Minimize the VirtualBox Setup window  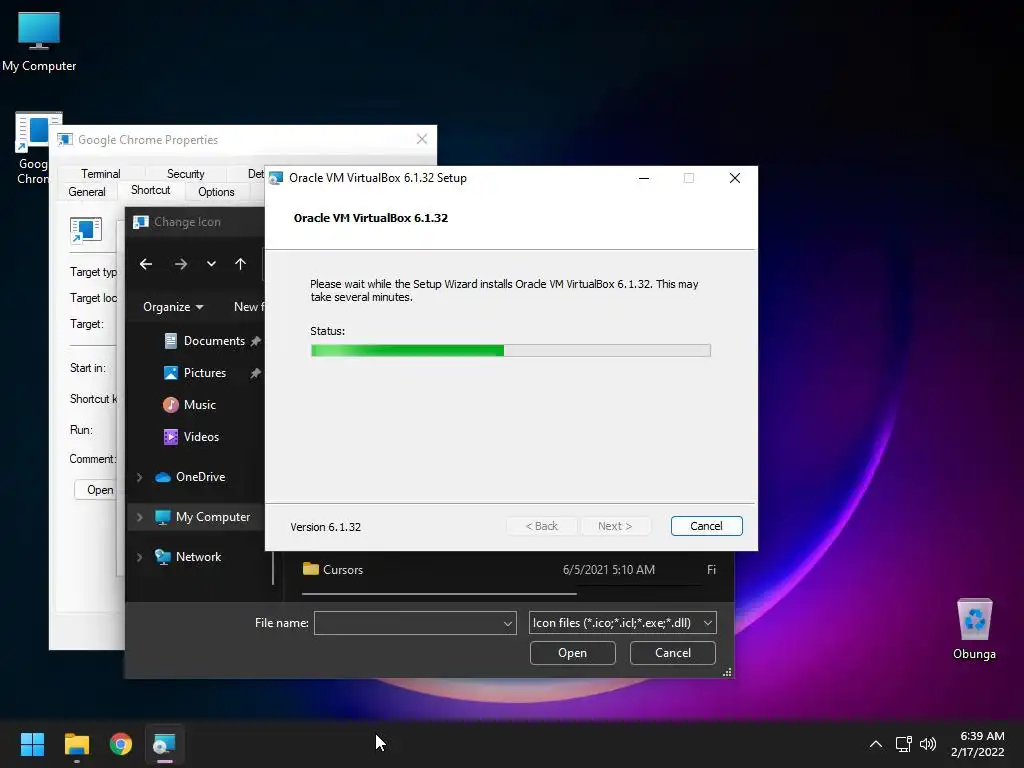(644, 178)
